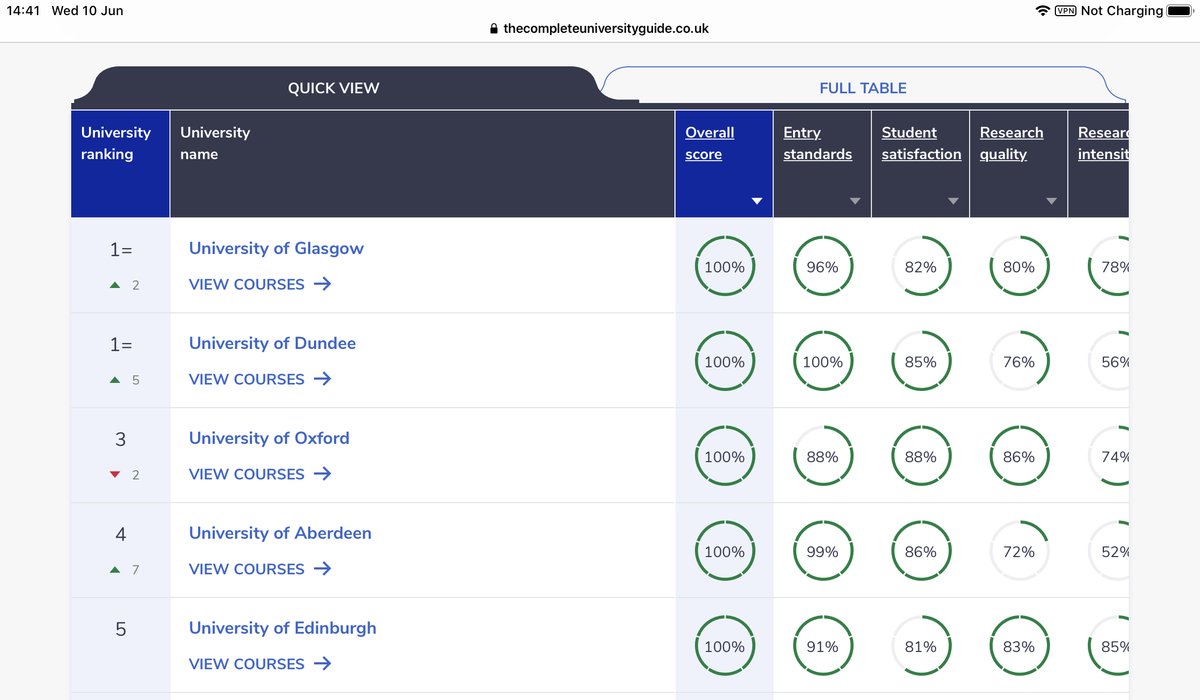Click rank number 5 for Edinburgh
1200x700 pixels.
tap(120, 629)
